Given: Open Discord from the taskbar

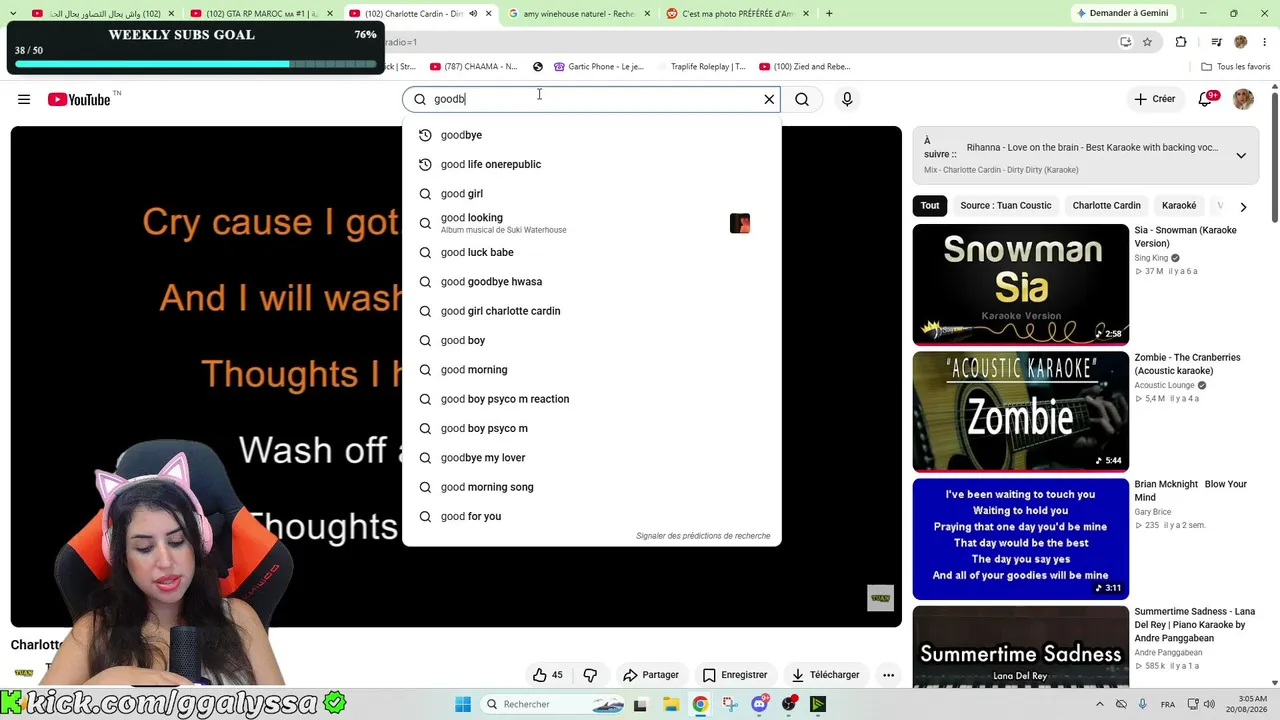Looking at the screenshot, I should click(x=759, y=704).
